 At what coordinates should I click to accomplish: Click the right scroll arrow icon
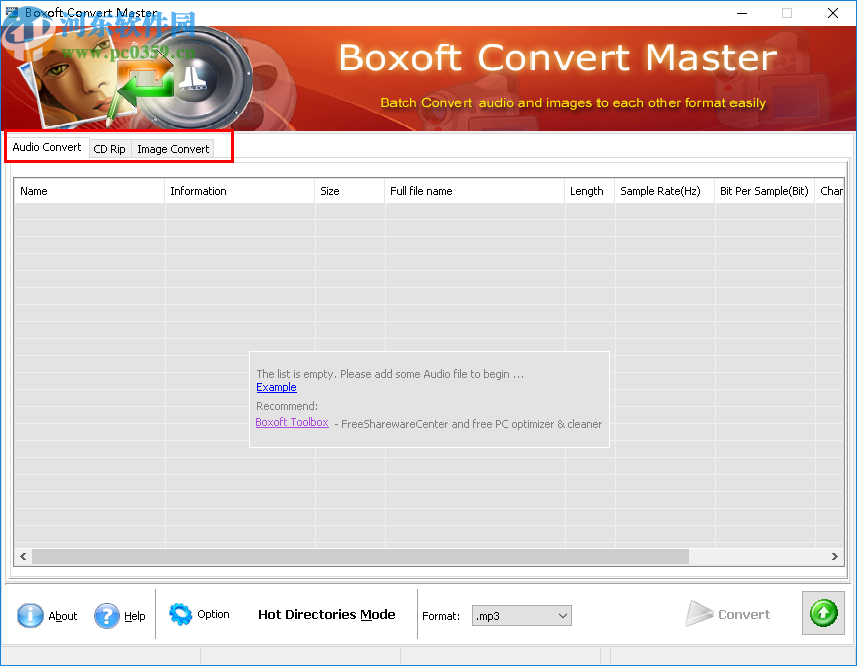(835, 556)
